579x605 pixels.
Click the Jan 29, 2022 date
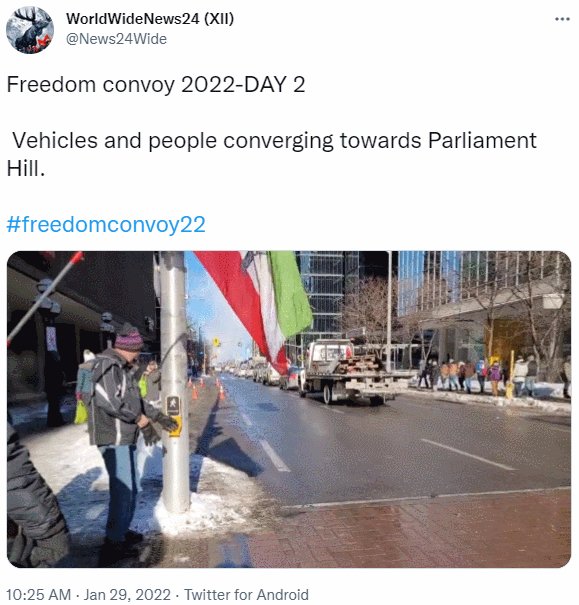[x=127, y=595]
